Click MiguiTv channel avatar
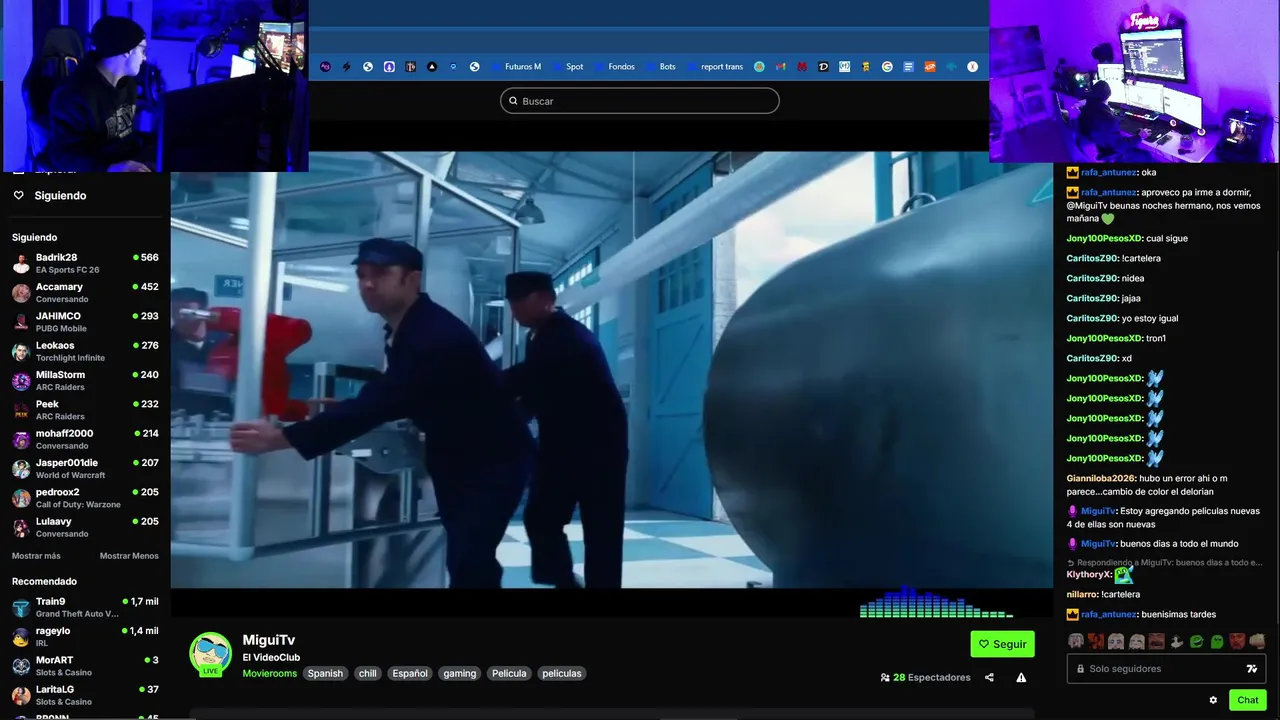 211,654
